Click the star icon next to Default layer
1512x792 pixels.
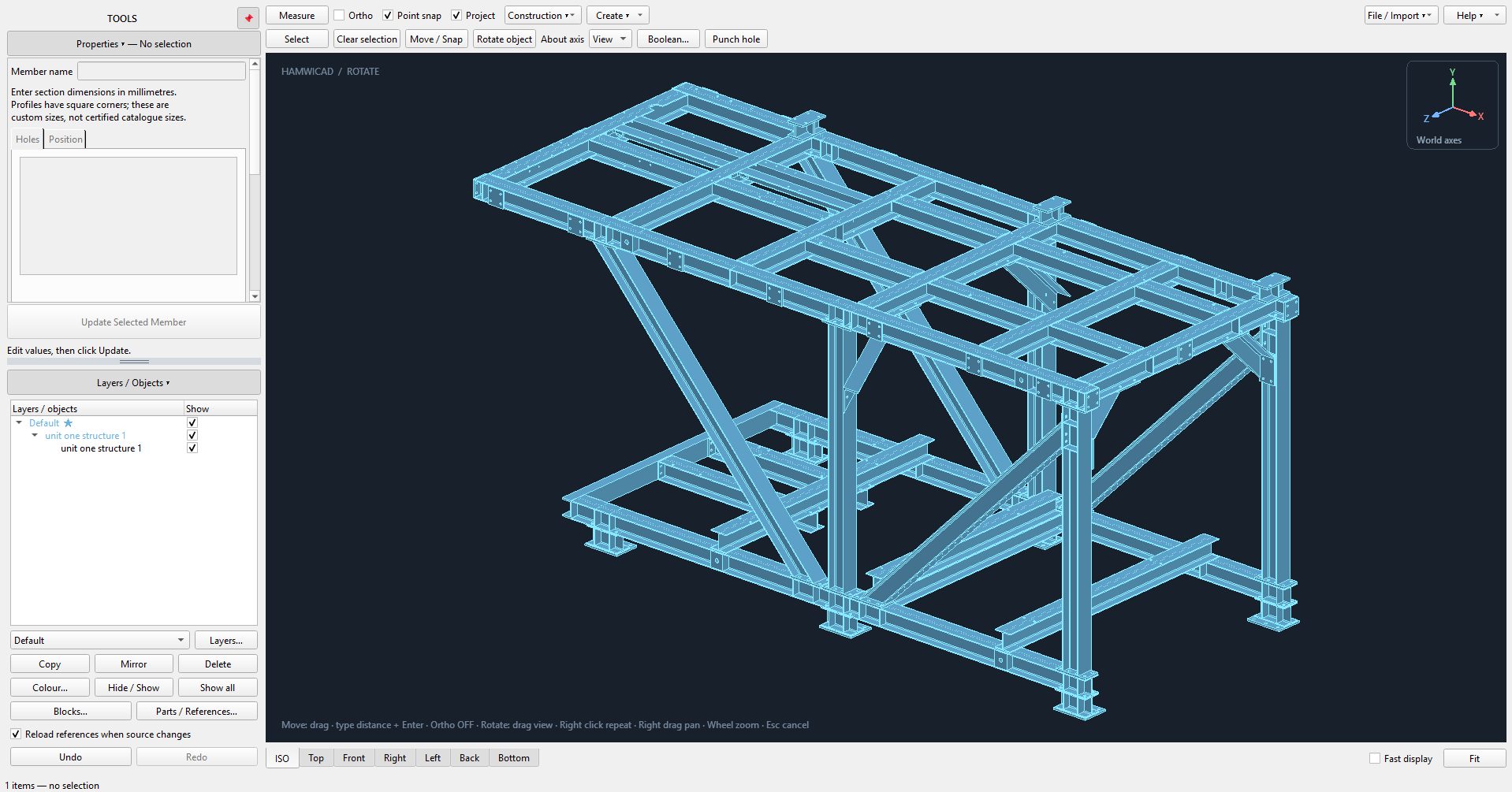coord(68,423)
